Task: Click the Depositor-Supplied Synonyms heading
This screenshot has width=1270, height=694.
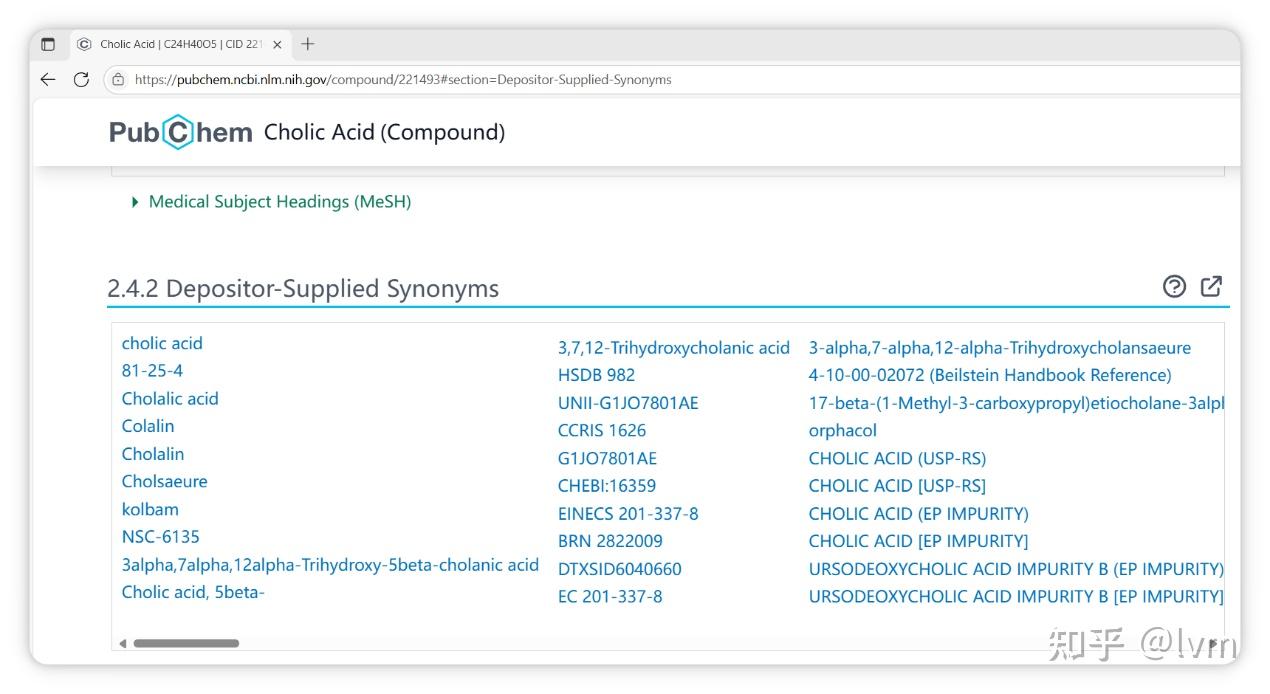Action: coord(303,289)
